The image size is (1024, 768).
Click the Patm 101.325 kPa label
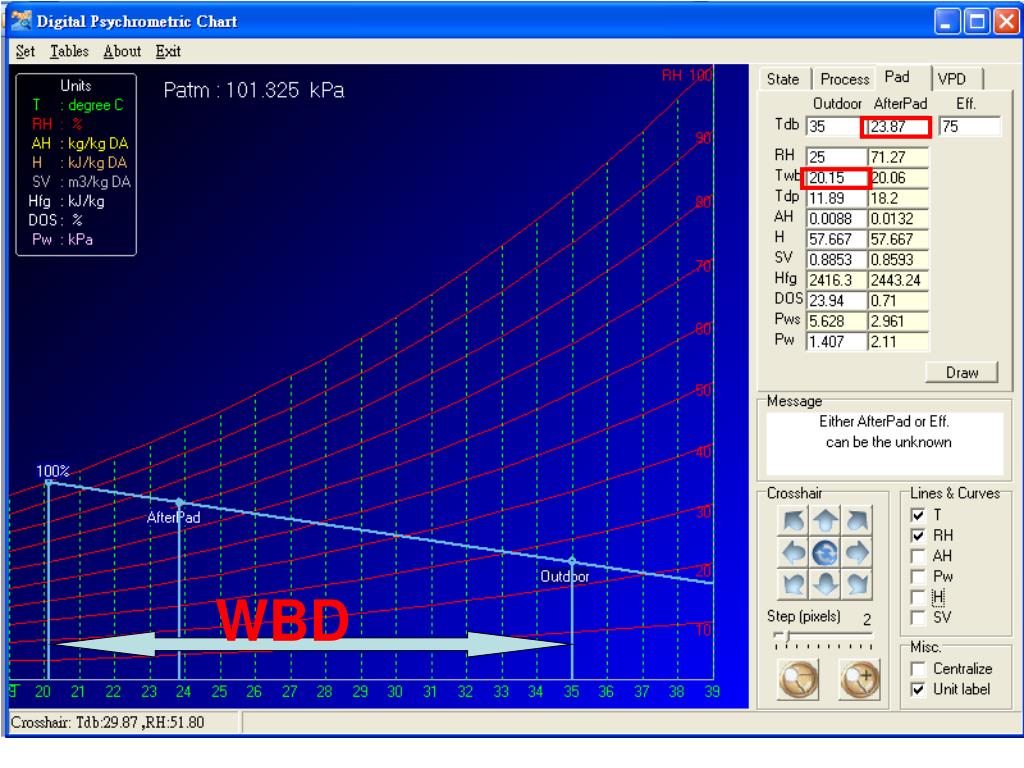[253, 90]
